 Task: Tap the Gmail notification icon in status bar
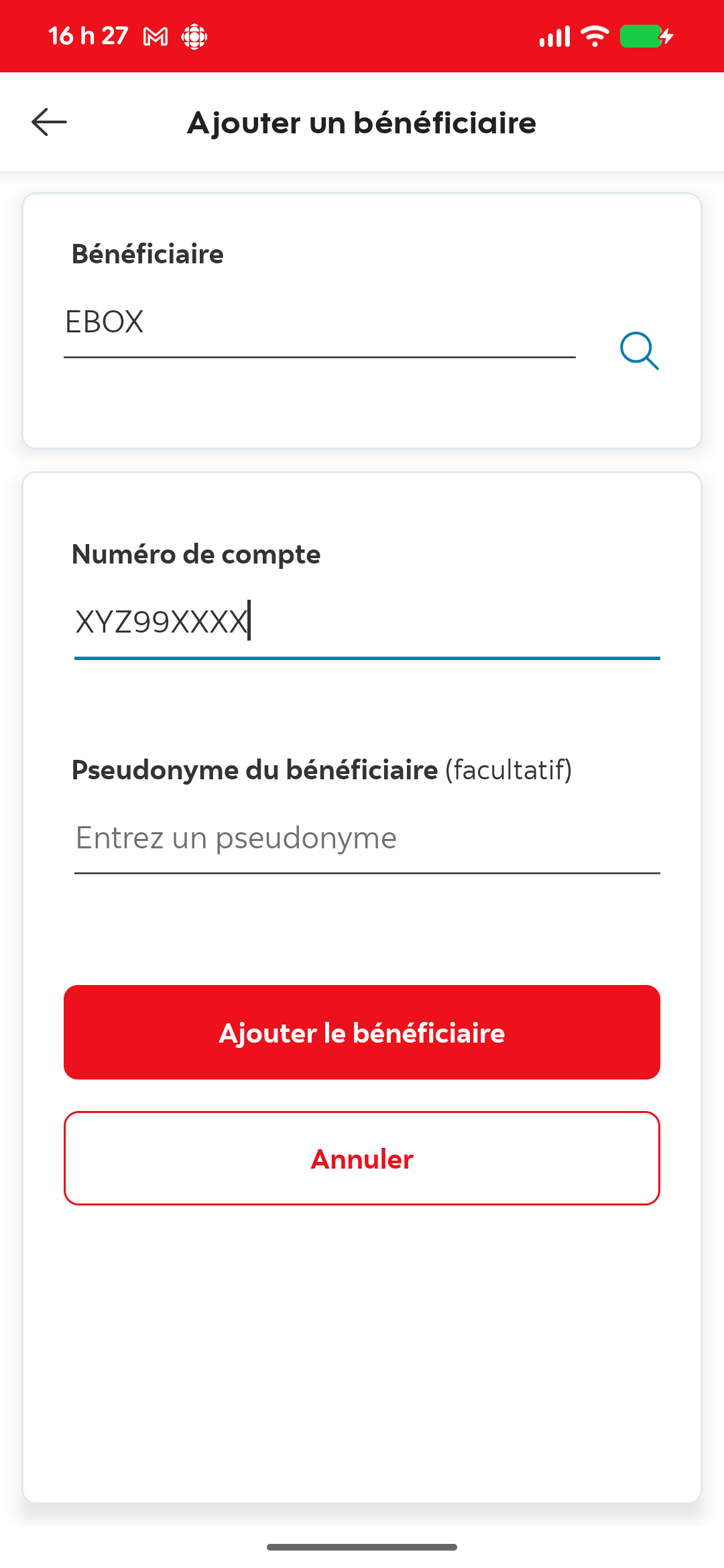[x=156, y=37]
